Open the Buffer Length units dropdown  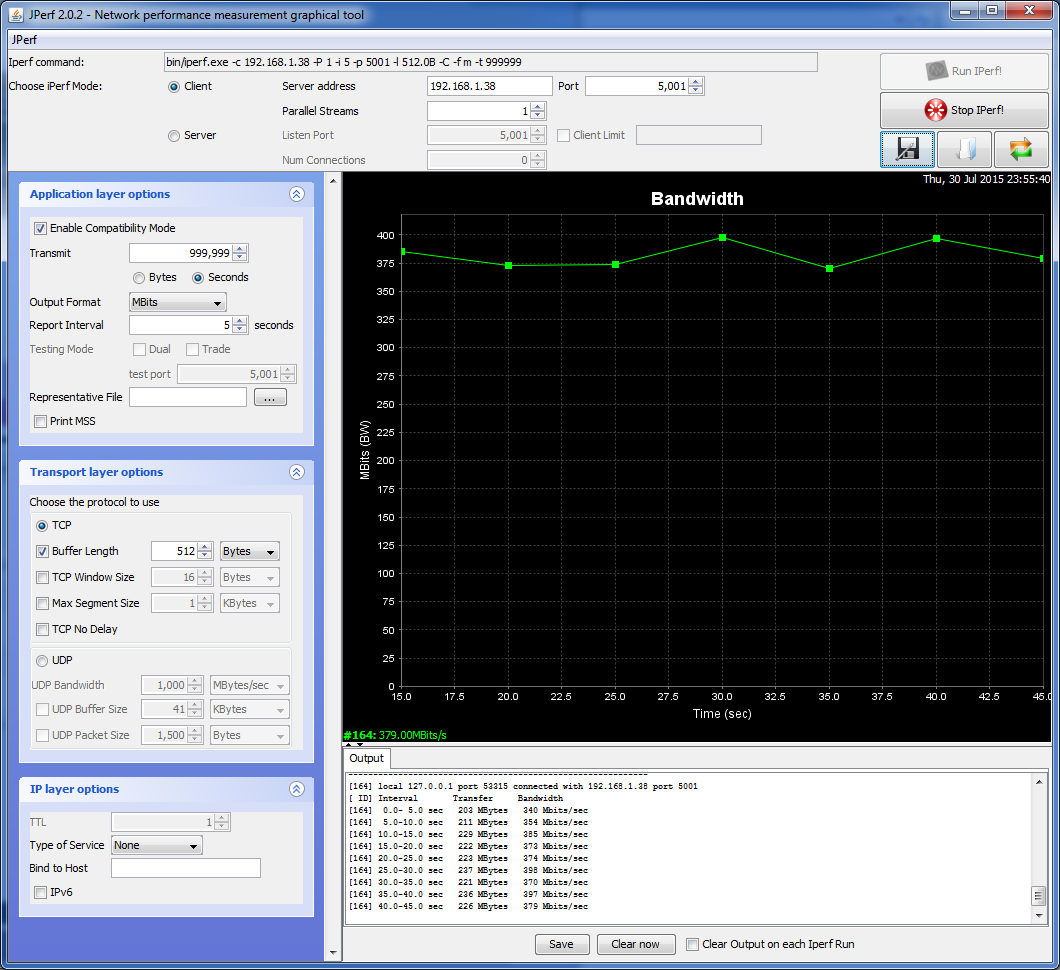click(250, 551)
